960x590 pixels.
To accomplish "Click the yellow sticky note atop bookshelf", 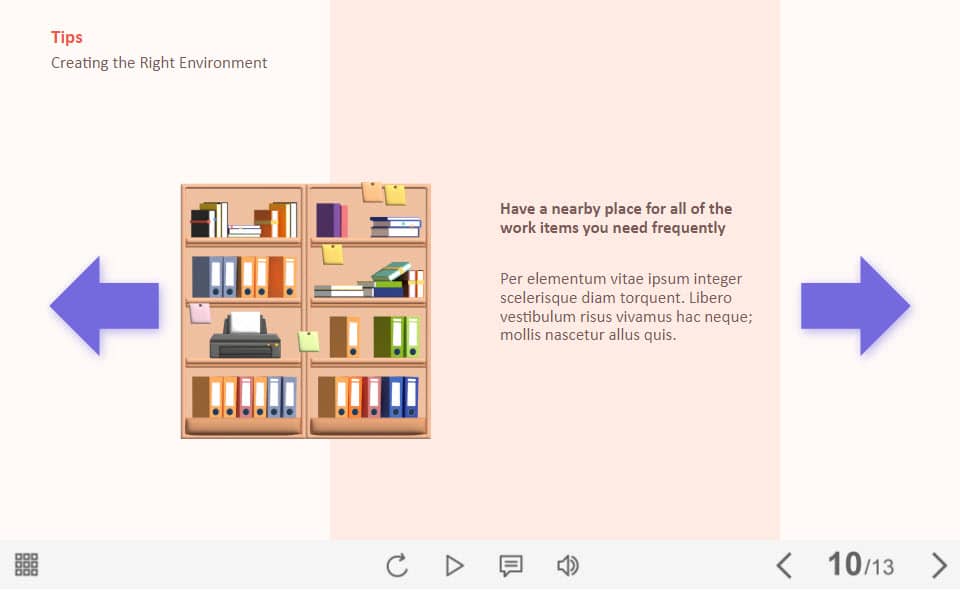I will 395,194.
